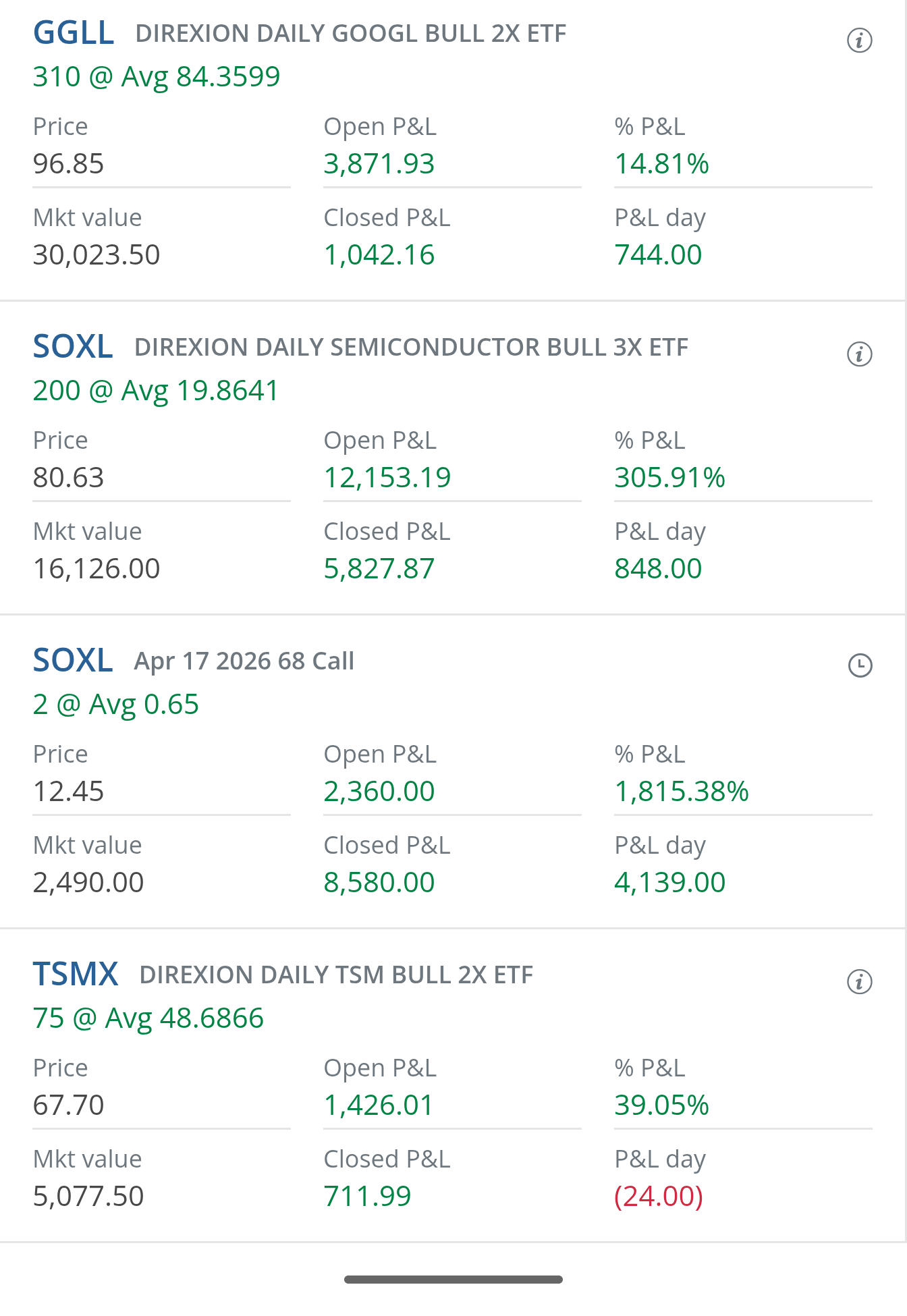907x1316 pixels.
Task: Select SOXL market value 16,126.00
Action: tap(97, 569)
